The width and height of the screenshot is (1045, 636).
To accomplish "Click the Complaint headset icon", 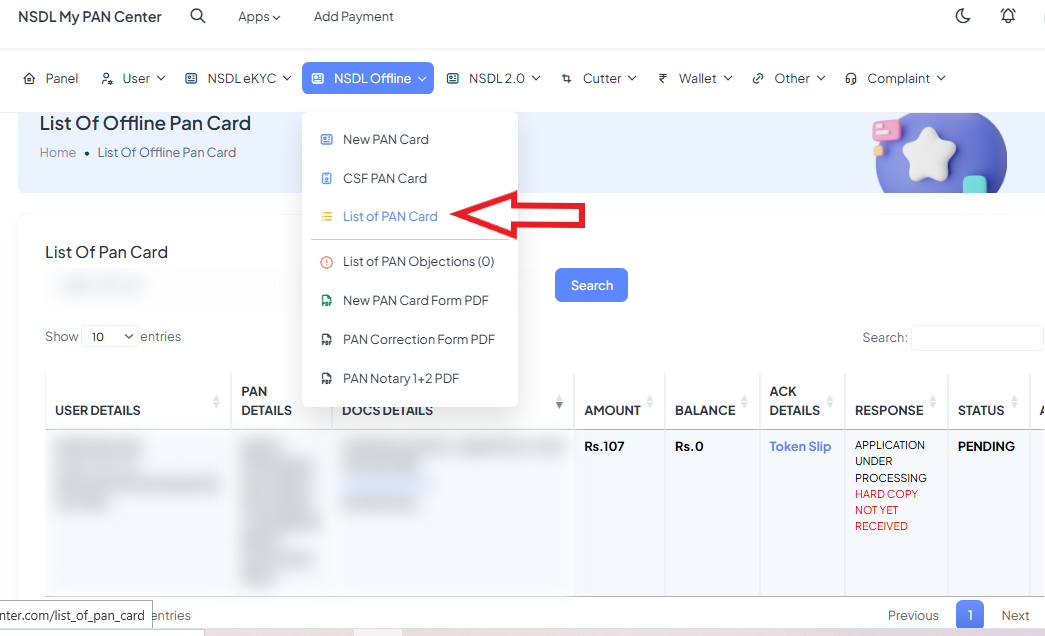I will tap(850, 79).
